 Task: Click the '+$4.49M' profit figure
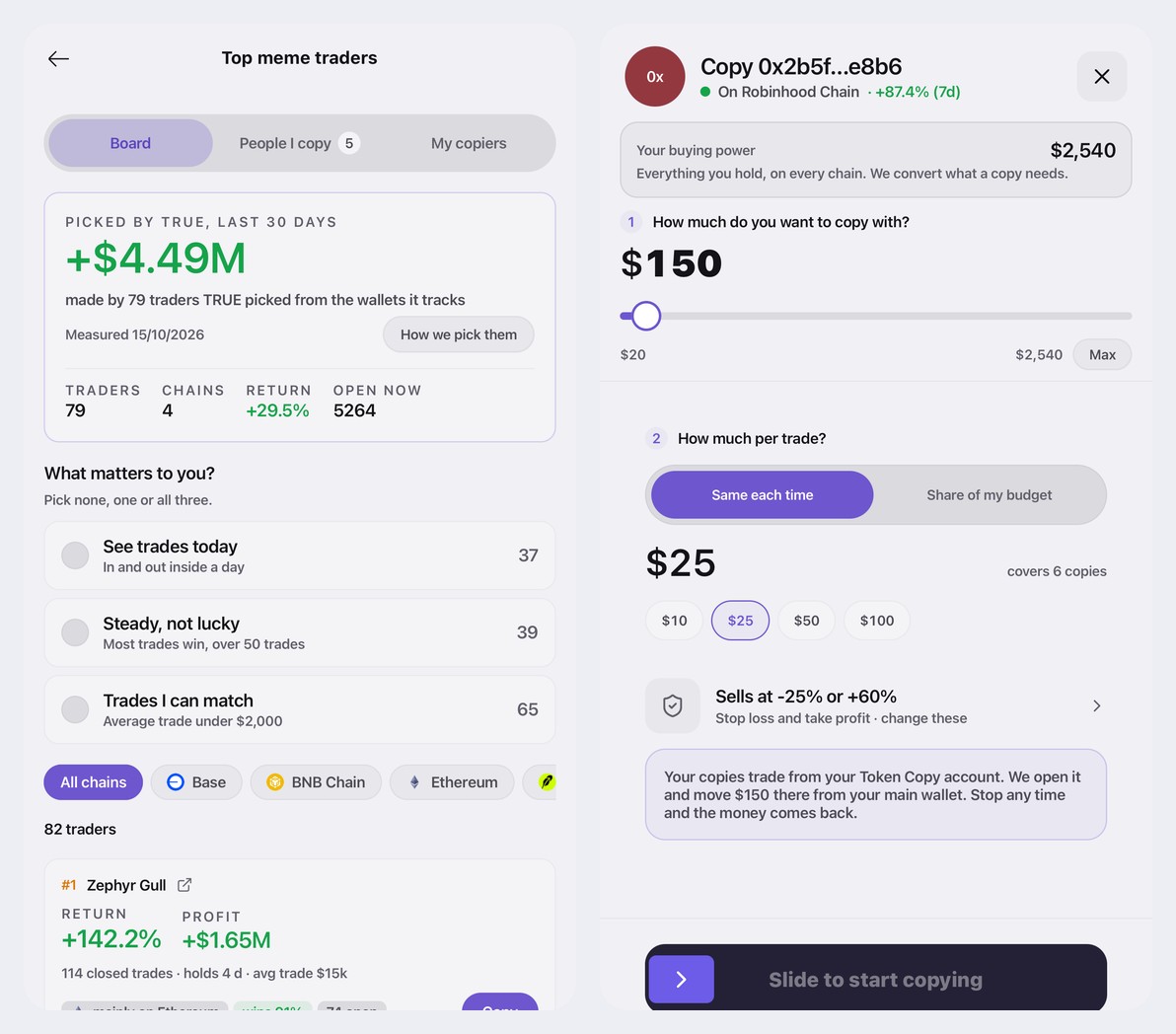coord(155,258)
